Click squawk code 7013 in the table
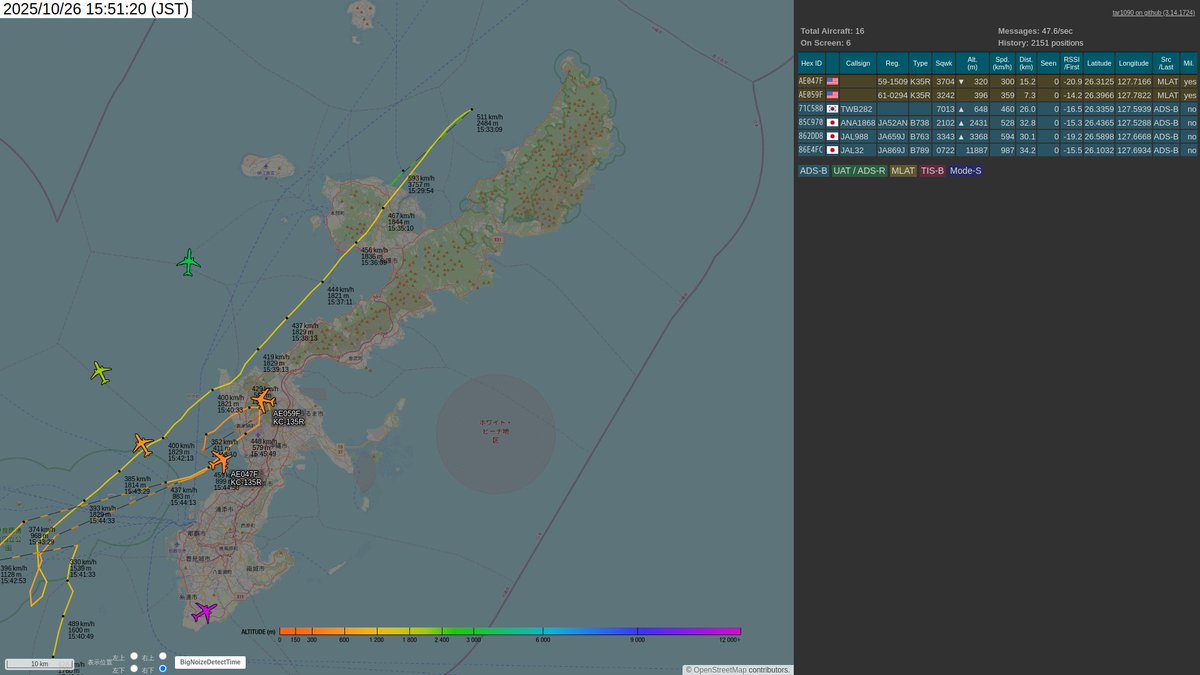Viewport: 1200px width, 675px height. (x=944, y=109)
